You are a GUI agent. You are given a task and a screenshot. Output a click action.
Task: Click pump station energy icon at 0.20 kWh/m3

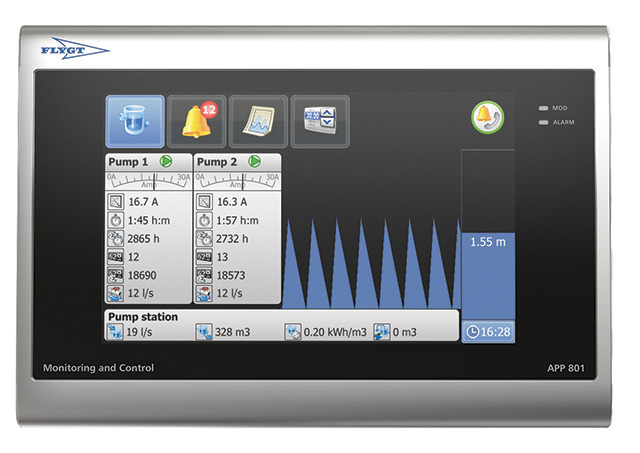pyautogui.click(x=291, y=331)
